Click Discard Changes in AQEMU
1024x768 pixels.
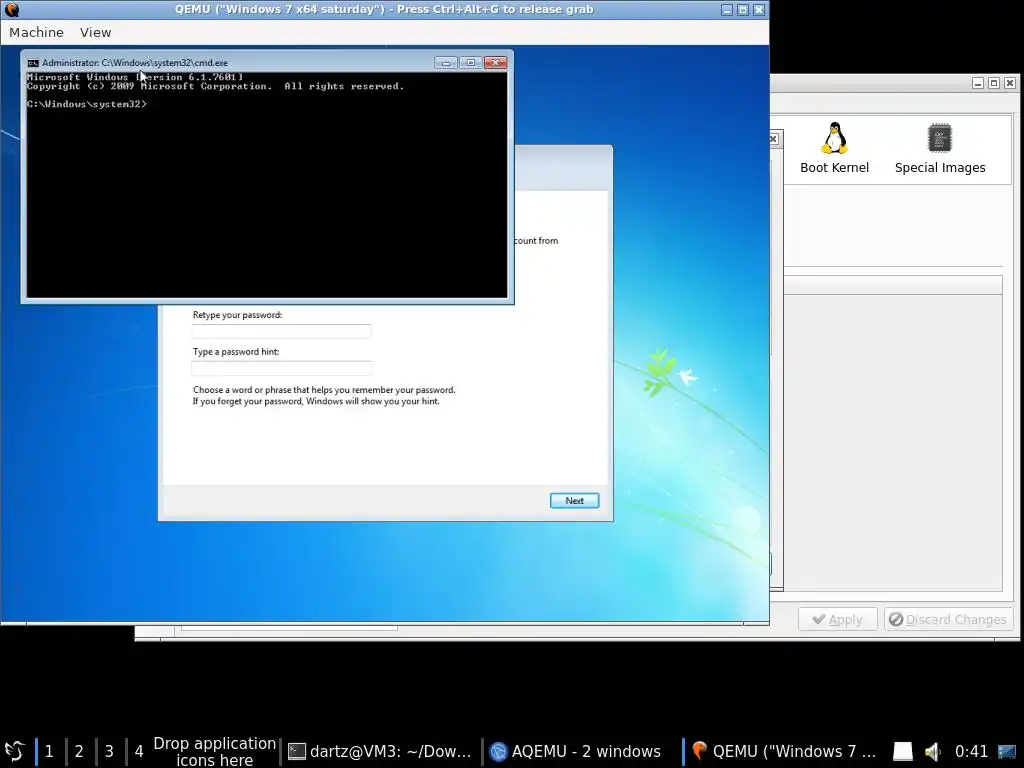[x=948, y=619]
